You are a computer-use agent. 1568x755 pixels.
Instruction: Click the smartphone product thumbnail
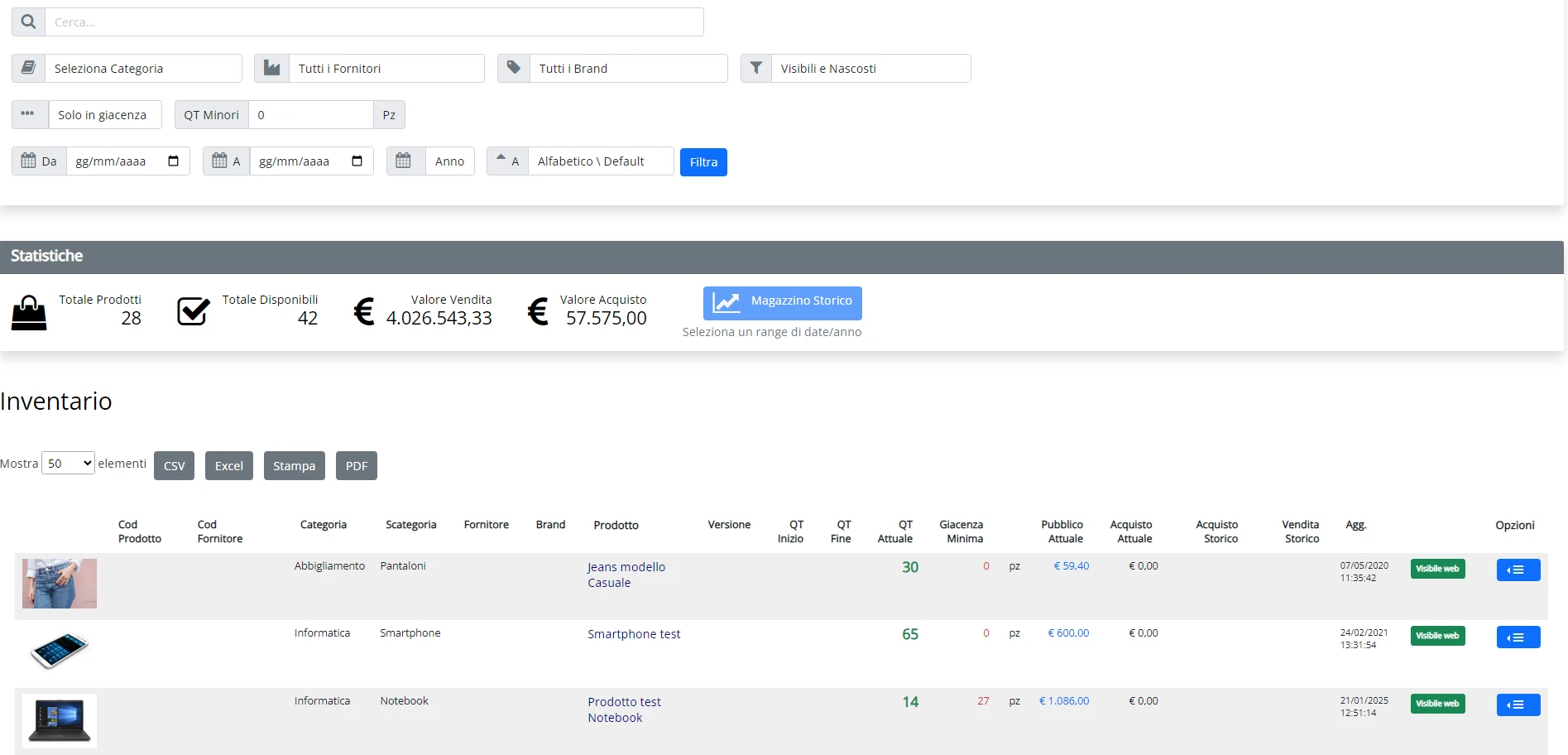pyautogui.click(x=60, y=651)
